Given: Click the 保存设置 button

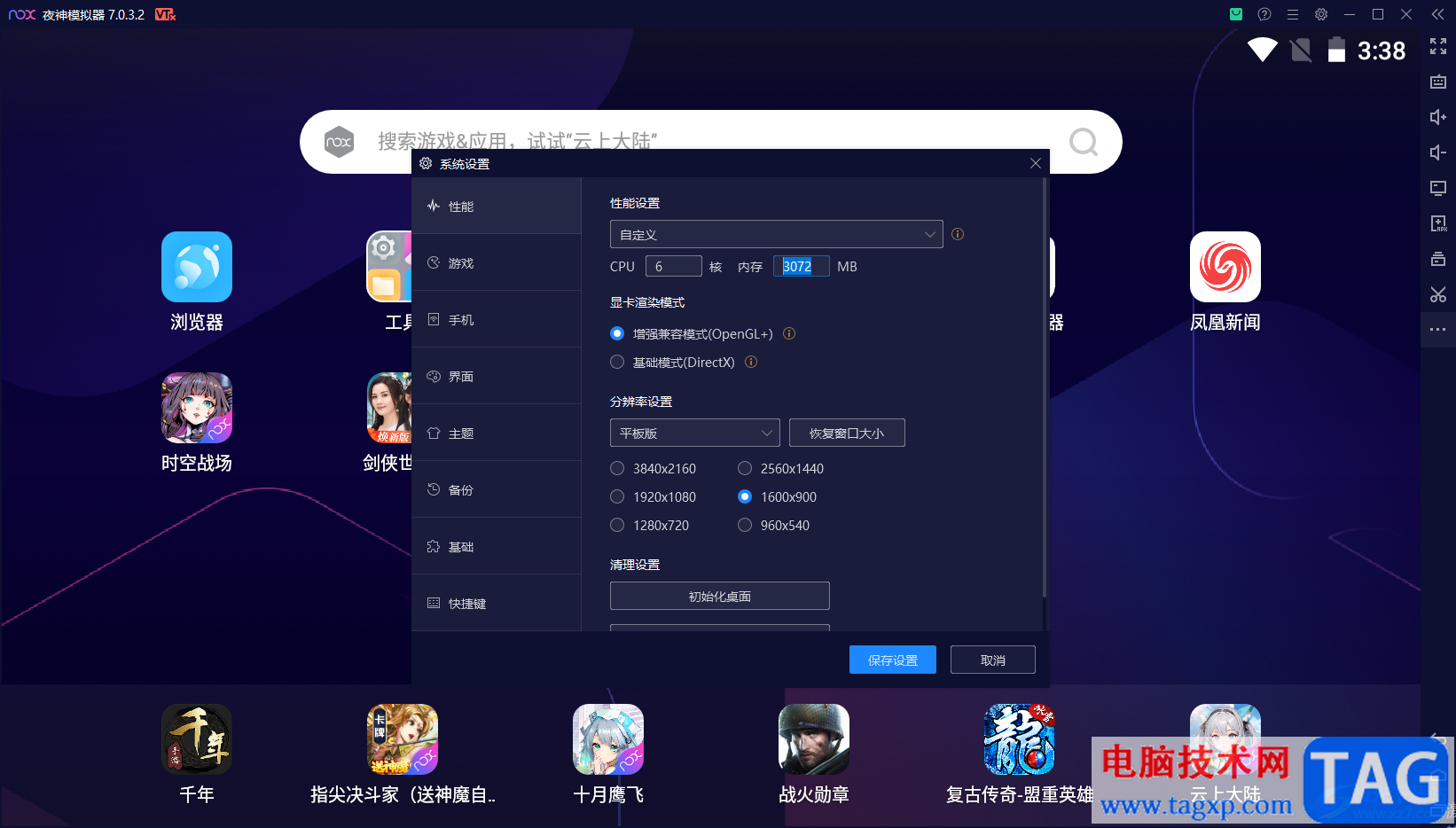Looking at the screenshot, I should click(892, 660).
